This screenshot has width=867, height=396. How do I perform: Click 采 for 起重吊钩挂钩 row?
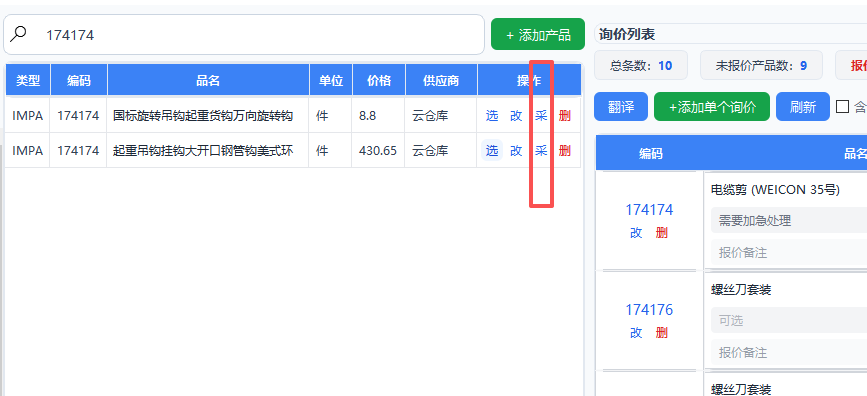541,150
